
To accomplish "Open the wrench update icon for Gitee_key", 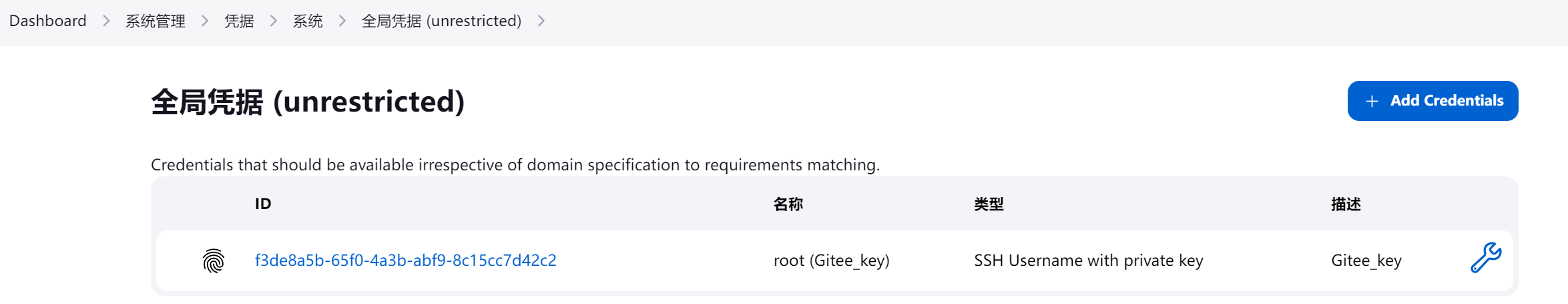I will point(1486,258).
